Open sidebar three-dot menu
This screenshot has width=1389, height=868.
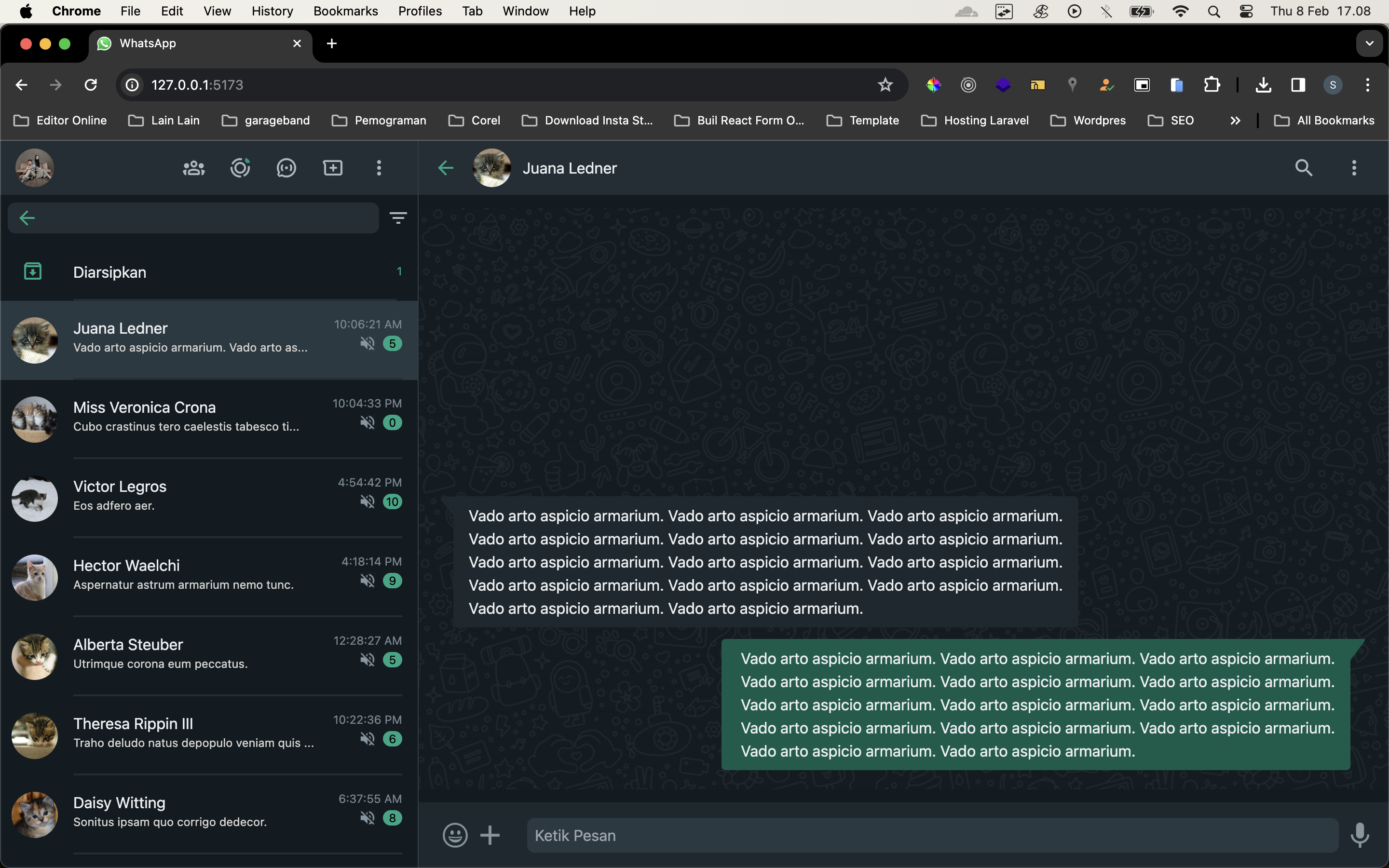click(x=379, y=168)
